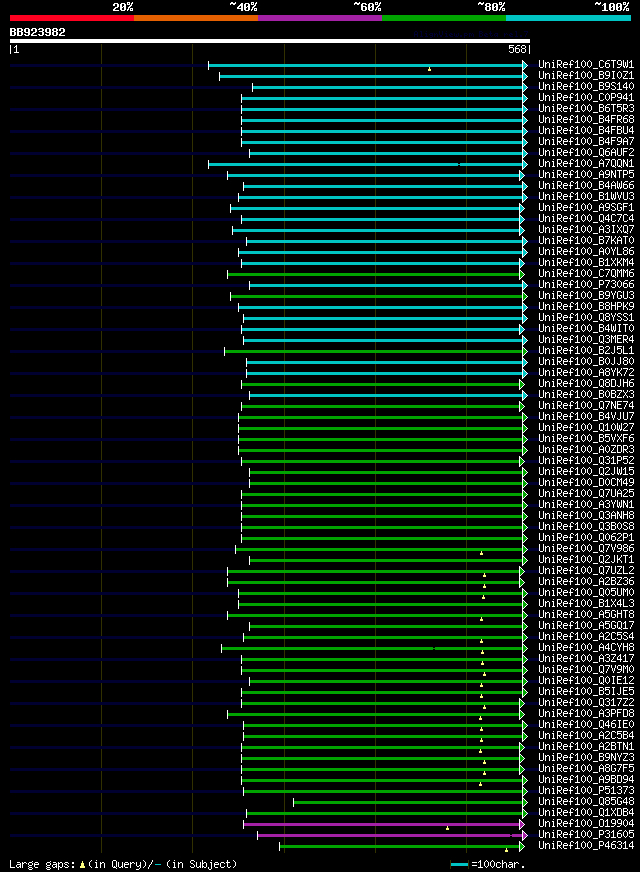Select the UniRef100_C7QMM6 label
Viewport: 640px width, 872px height.
[586, 274]
